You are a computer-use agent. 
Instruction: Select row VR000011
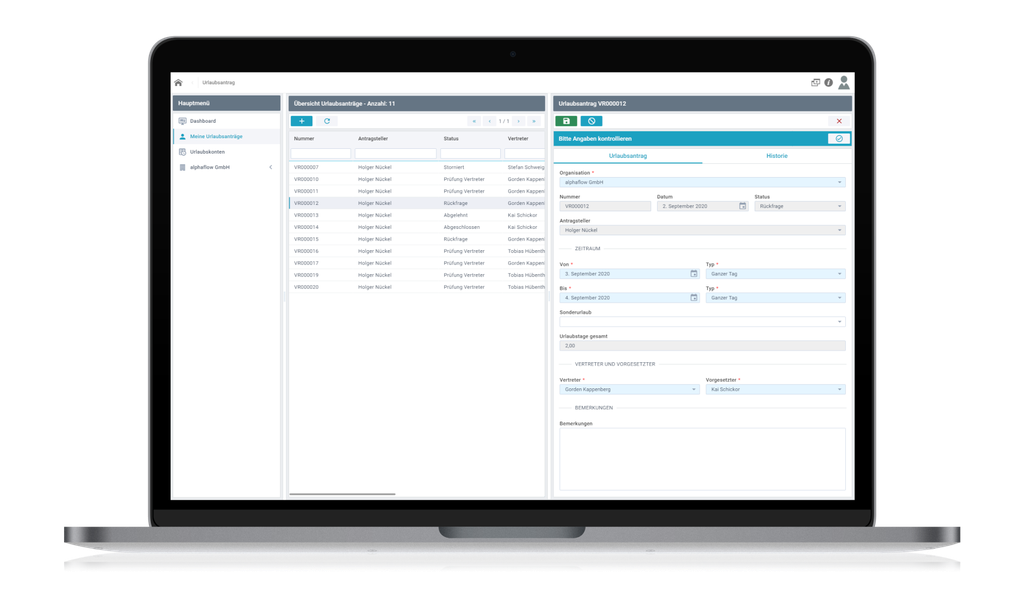pyautogui.click(x=417, y=191)
